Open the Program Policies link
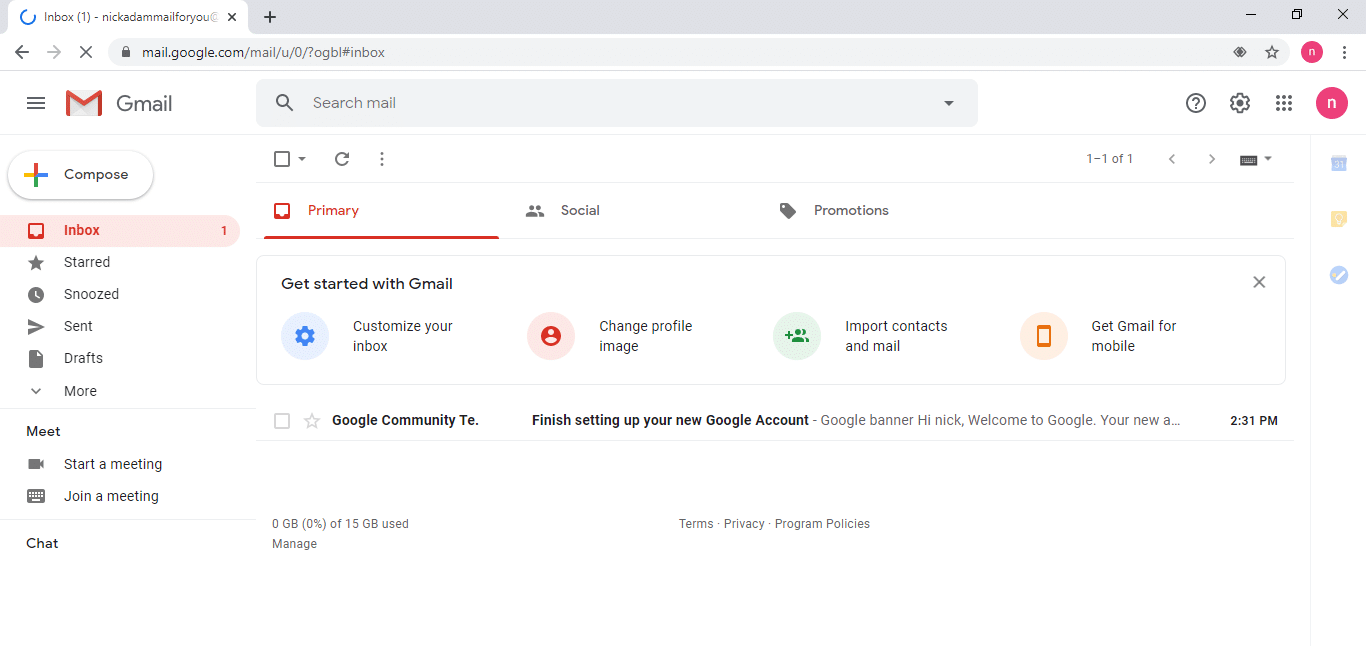This screenshot has height=646, width=1366. 822,524
